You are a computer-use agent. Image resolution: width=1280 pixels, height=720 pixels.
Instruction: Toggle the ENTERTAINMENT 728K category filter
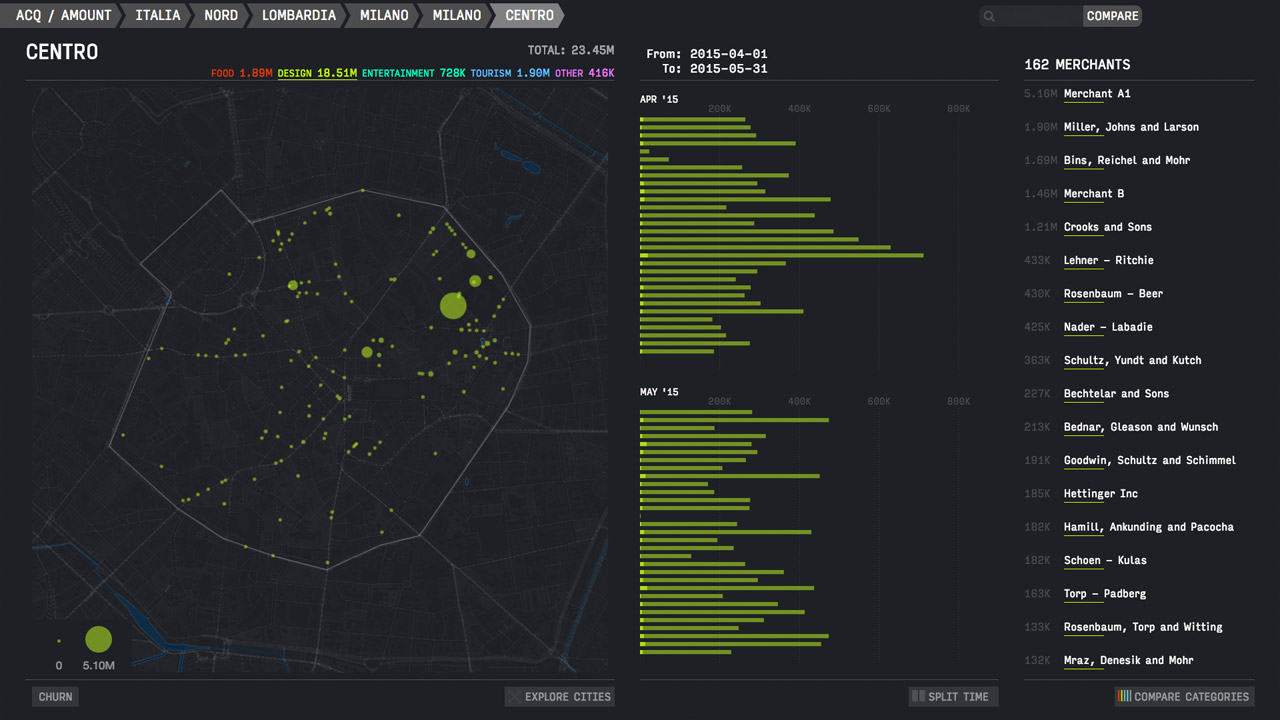(x=413, y=73)
